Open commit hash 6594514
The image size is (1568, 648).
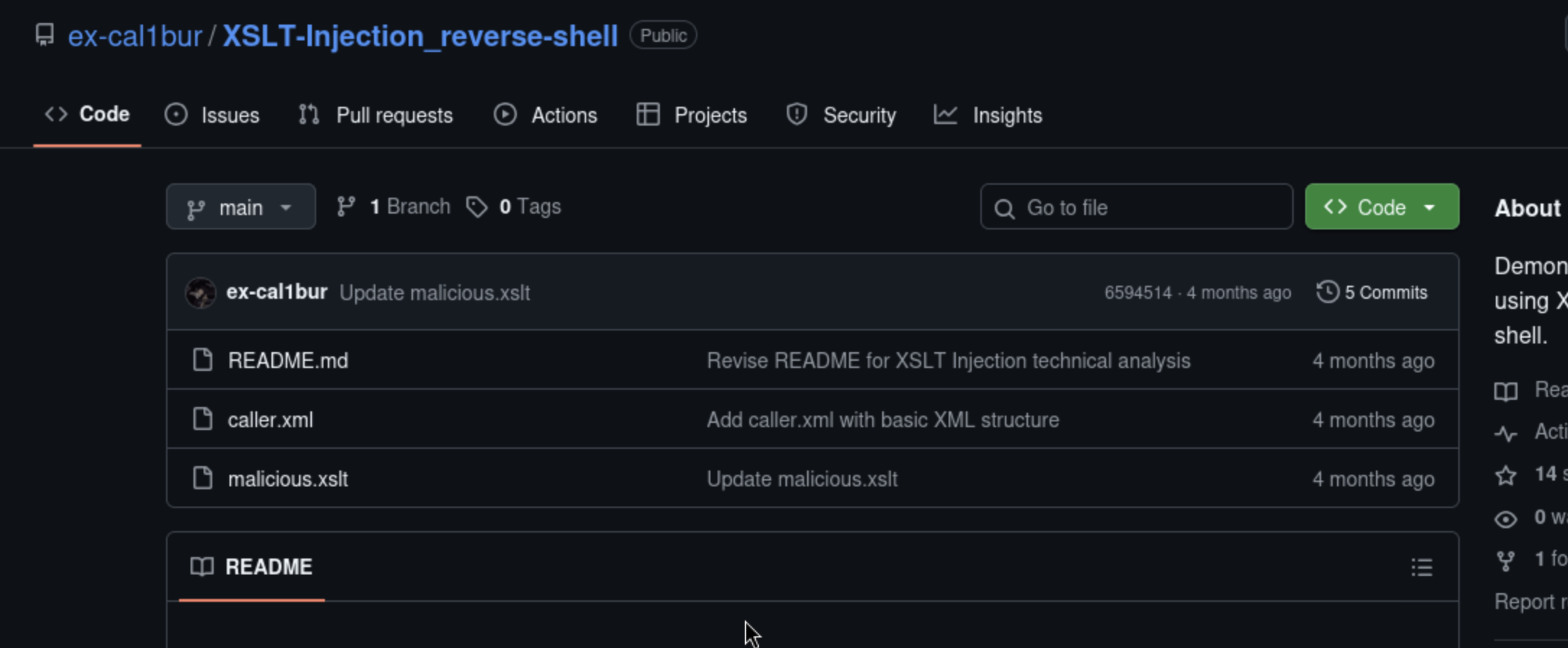(1138, 293)
